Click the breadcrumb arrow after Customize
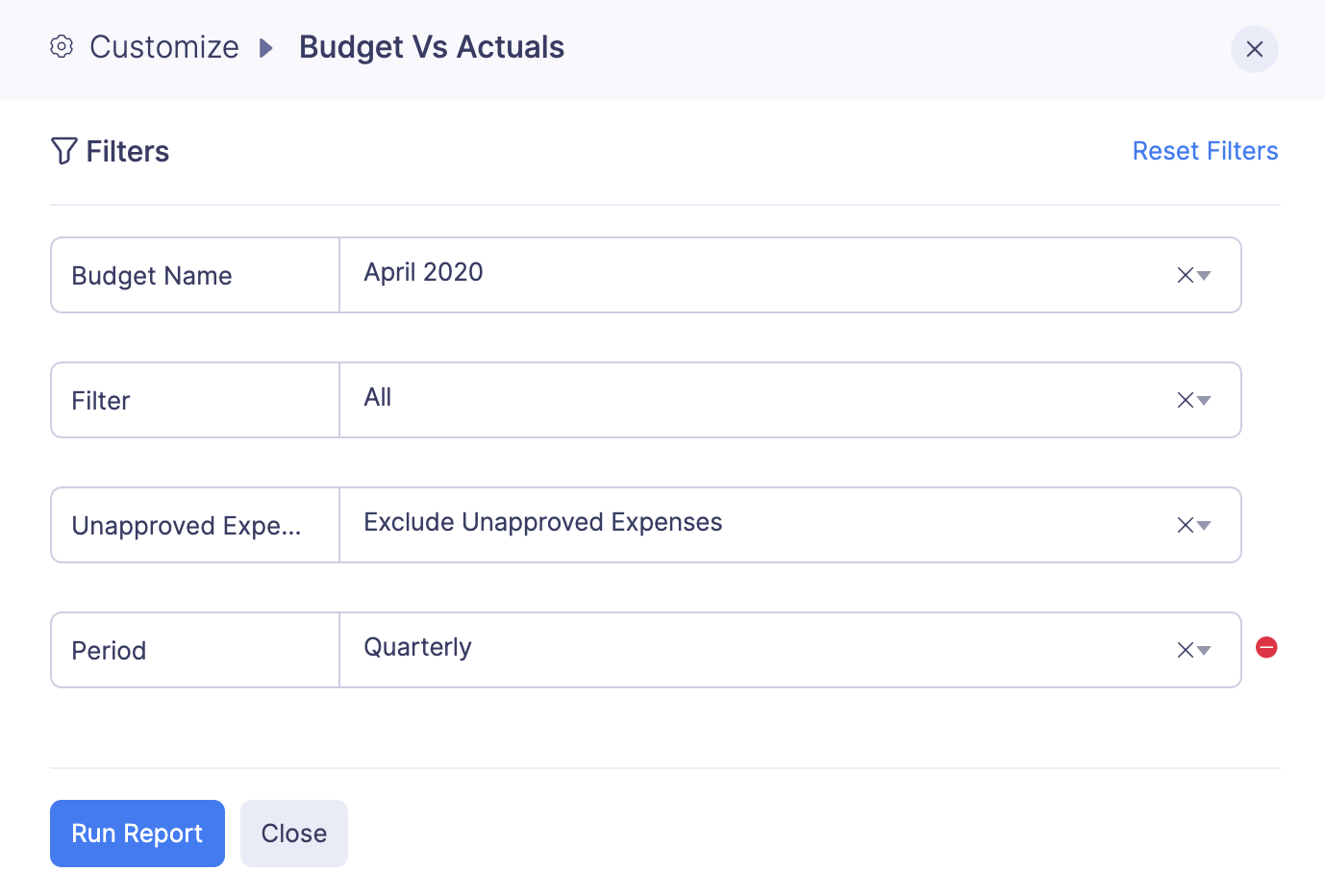This screenshot has height=896, width=1325. point(266,47)
